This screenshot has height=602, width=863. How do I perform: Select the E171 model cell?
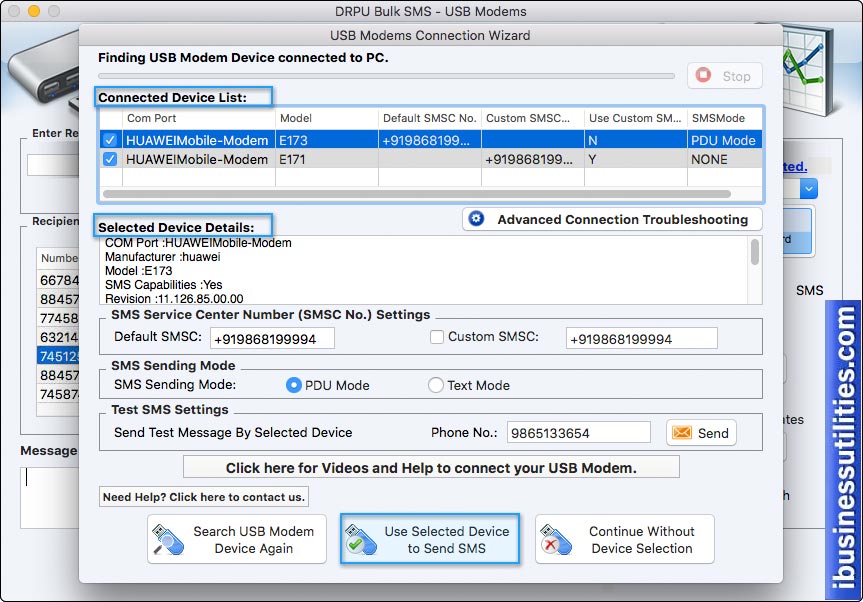327,159
